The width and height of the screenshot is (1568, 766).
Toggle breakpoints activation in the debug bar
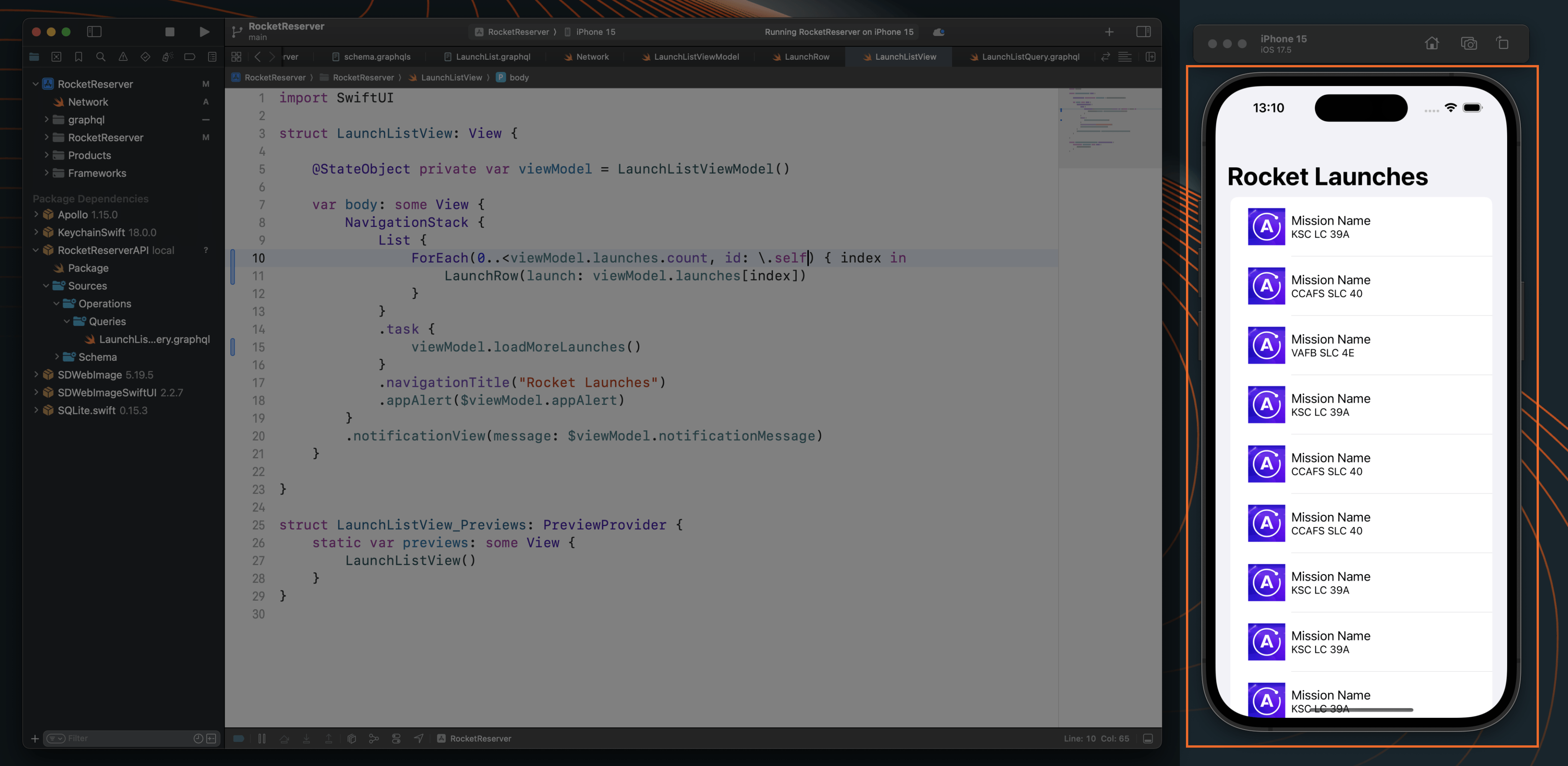238,738
